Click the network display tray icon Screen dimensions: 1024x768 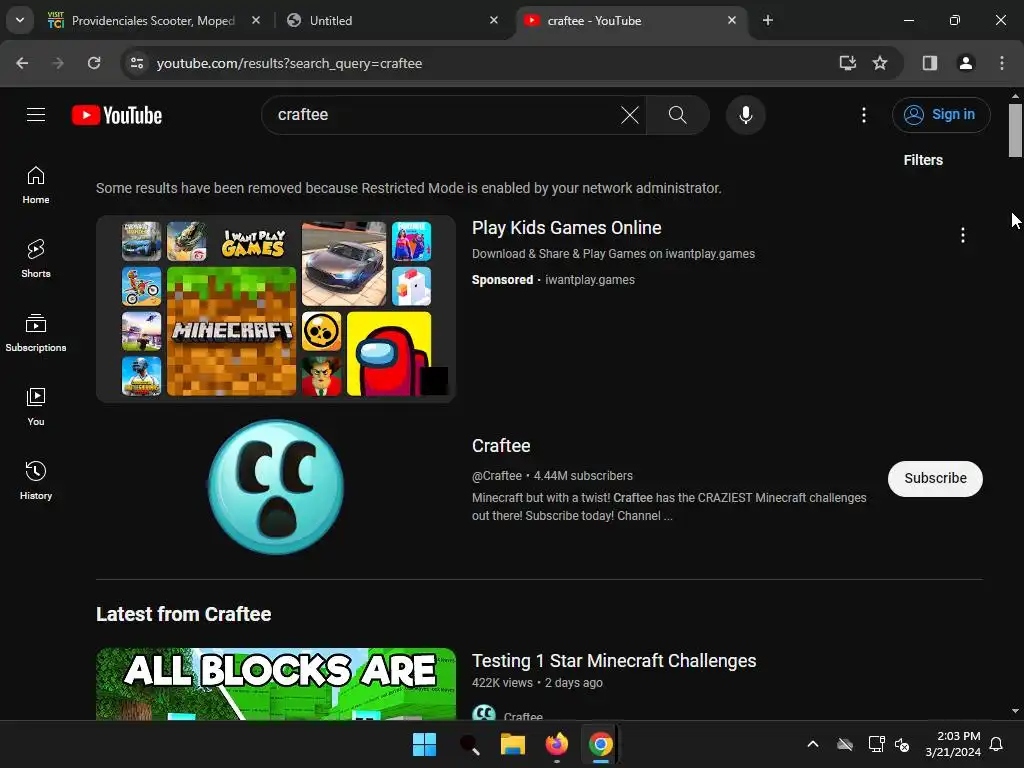point(876,744)
